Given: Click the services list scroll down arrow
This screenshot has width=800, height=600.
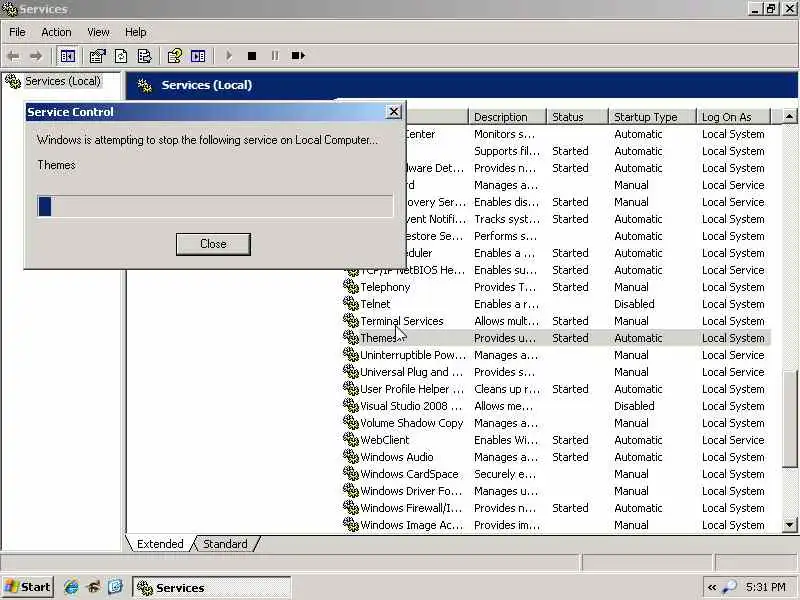Looking at the screenshot, I should click(789, 524).
